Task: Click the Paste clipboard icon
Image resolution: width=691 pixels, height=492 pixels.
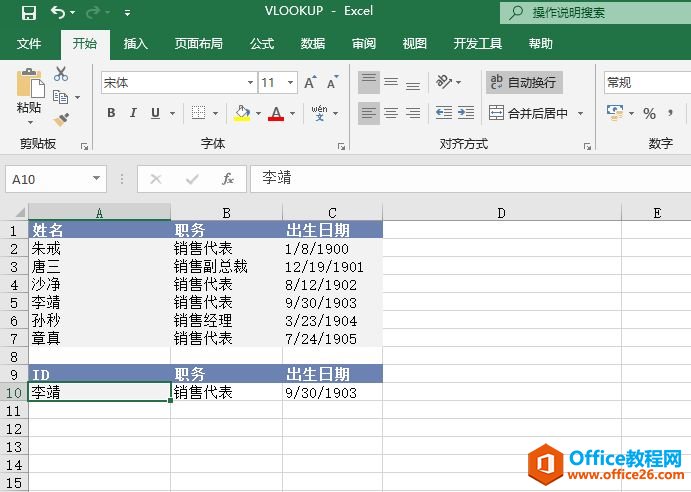Action: click(30, 84)
